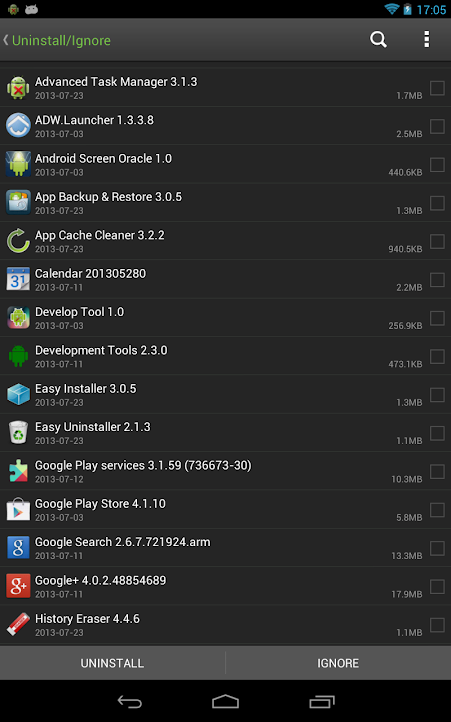Tap the IGNORE button

pyautogui.click(x=338, y=663)
